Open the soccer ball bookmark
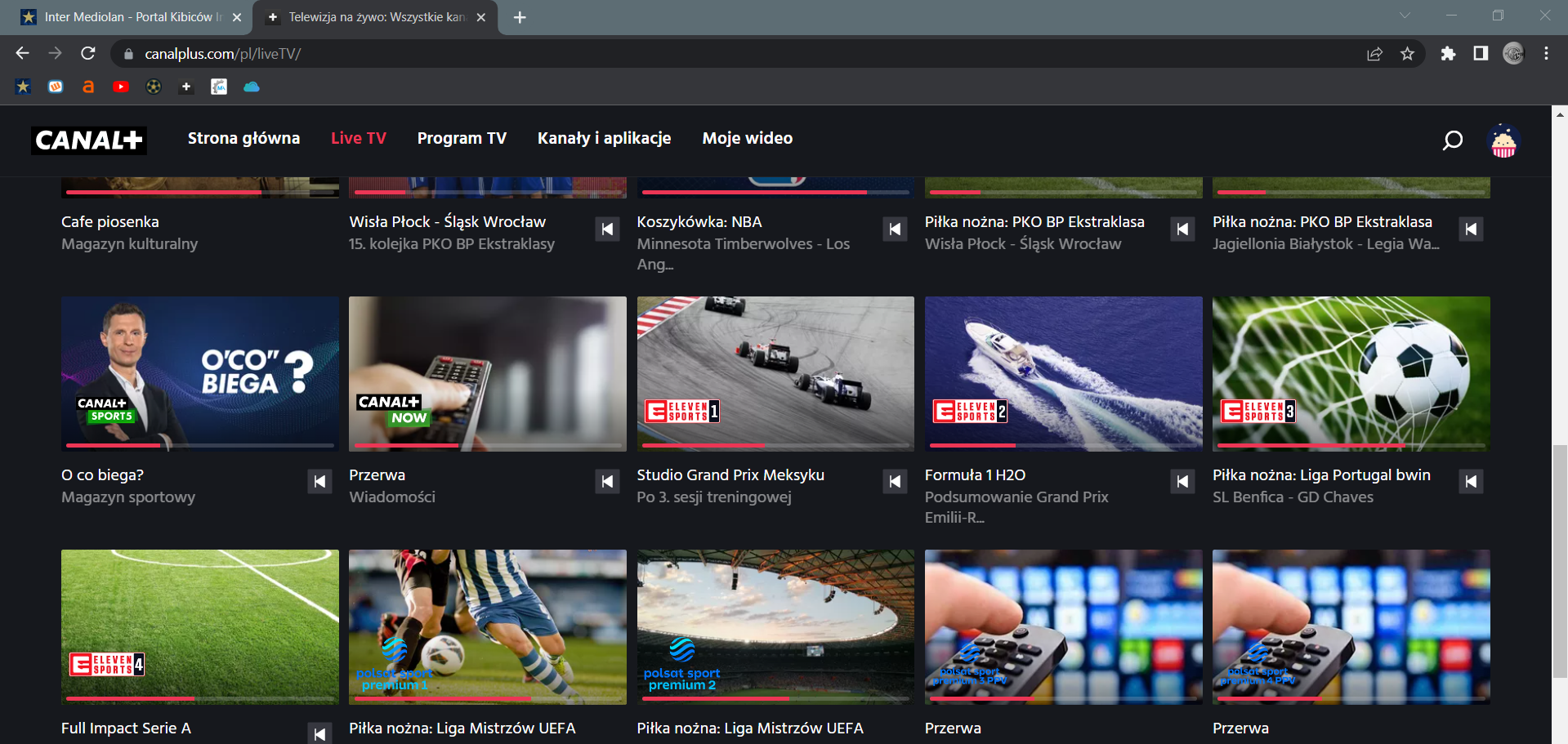 (154, 87)
